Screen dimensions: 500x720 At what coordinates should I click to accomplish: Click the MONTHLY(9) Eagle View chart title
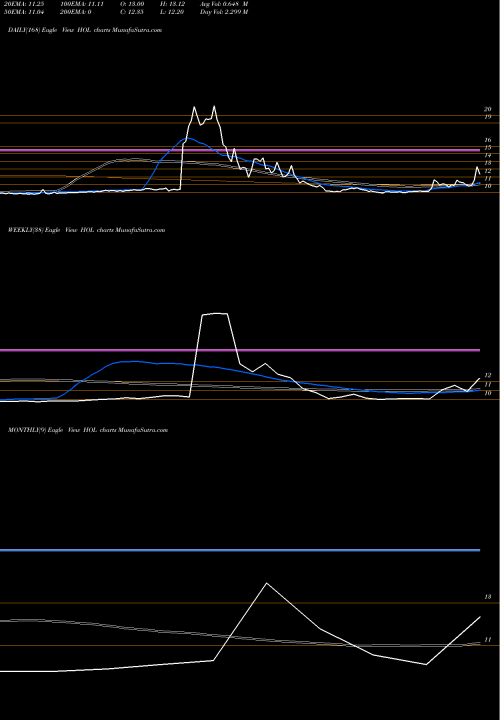click(x=88, y=430)
